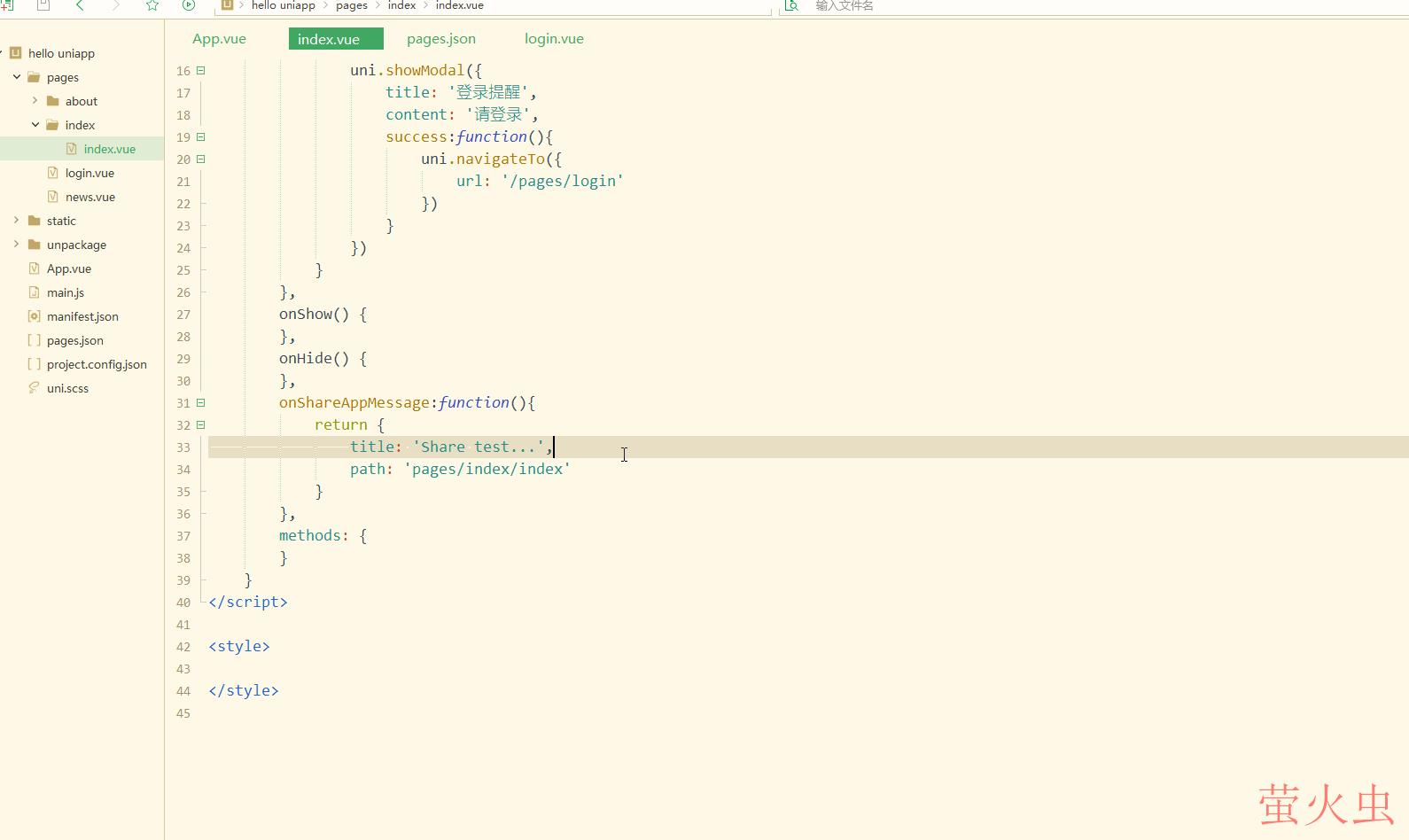The width and height of the screenshot is (1409, 840).
Task: Select the unpackage folder label in tree
Action: click(76, 245)
